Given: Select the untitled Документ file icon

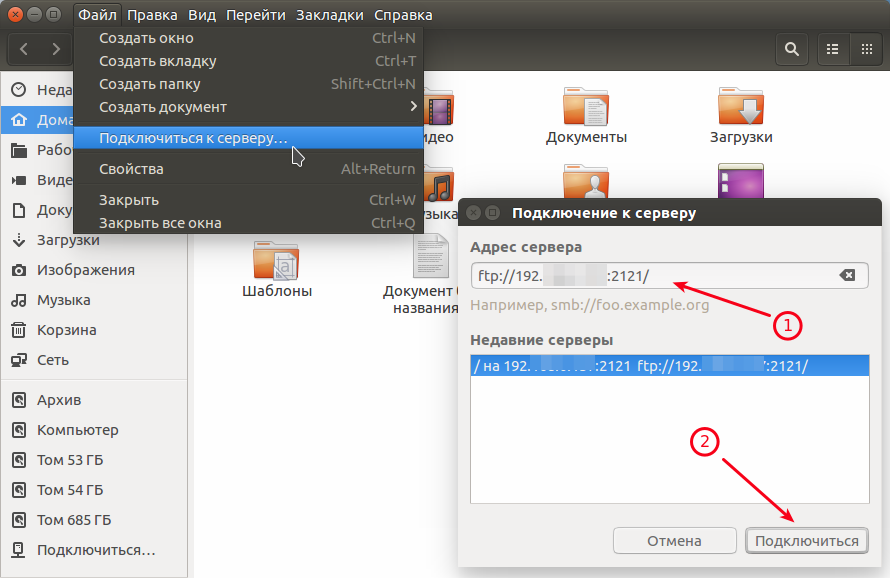Looking at the screenshot, I should point(431,257).
